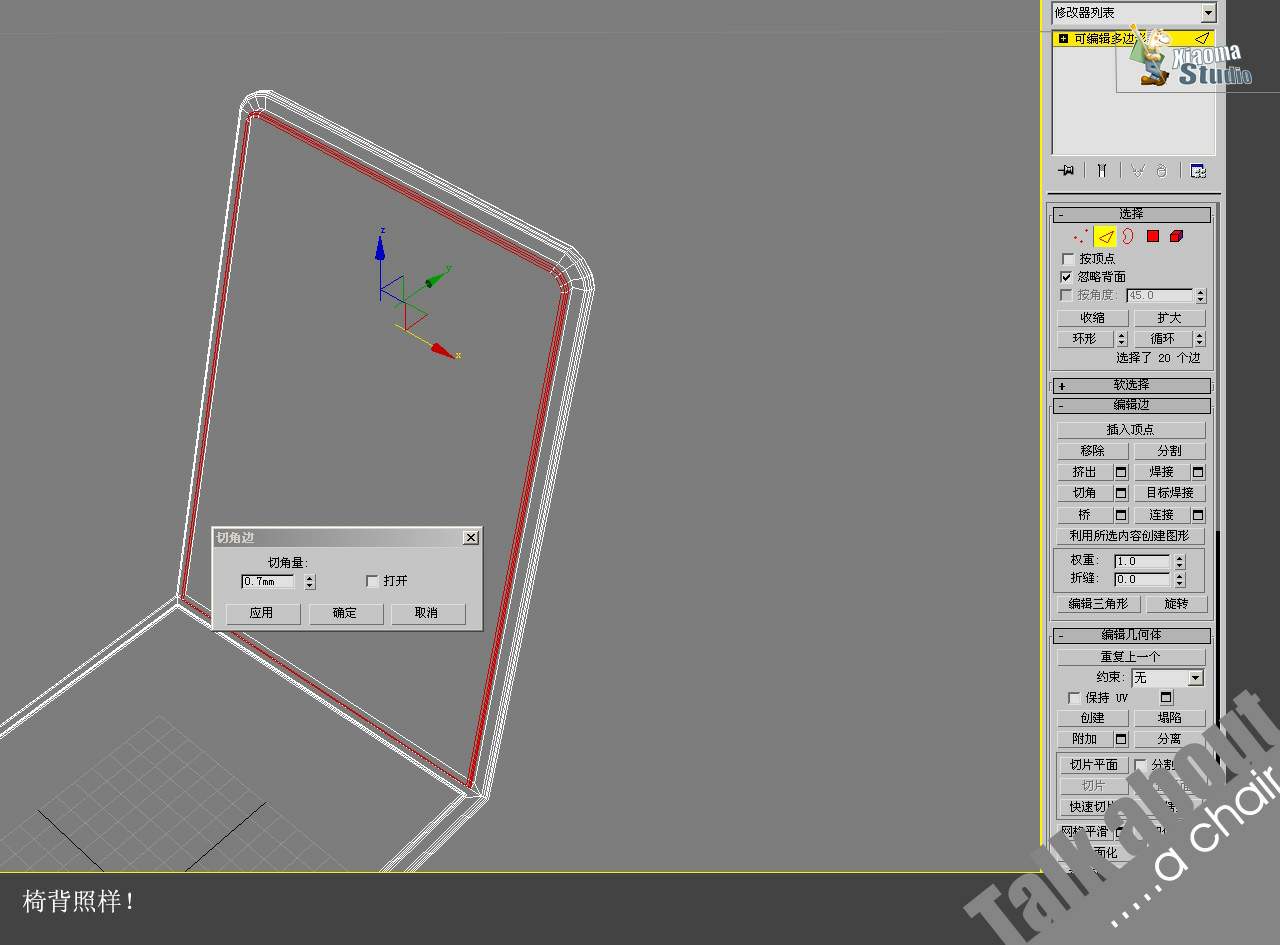1280x945 pixels.
Task: Click the 权重 value field
Action: pos(1141,562)
